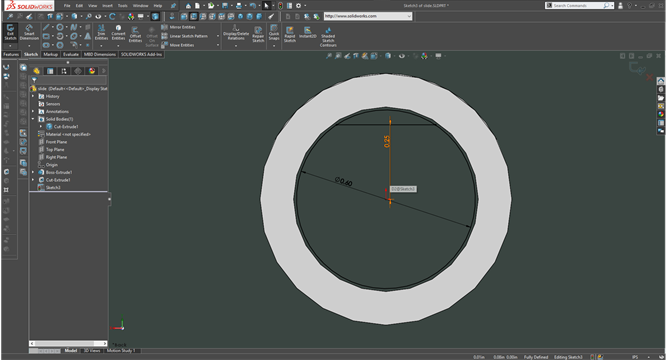Click the Repair Sketch icon
Screen dimensions: 666x360
[x=258, y=34]
